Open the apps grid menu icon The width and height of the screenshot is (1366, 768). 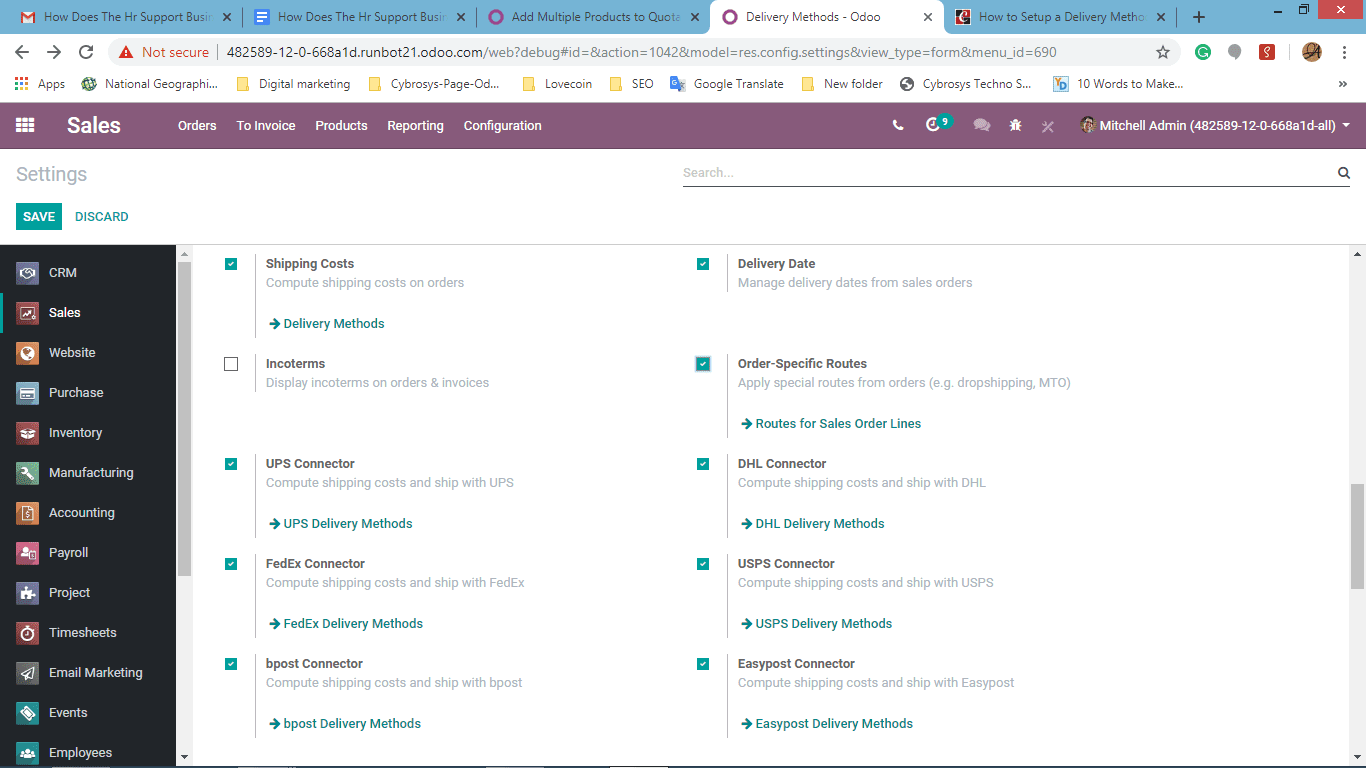point(25,125)
